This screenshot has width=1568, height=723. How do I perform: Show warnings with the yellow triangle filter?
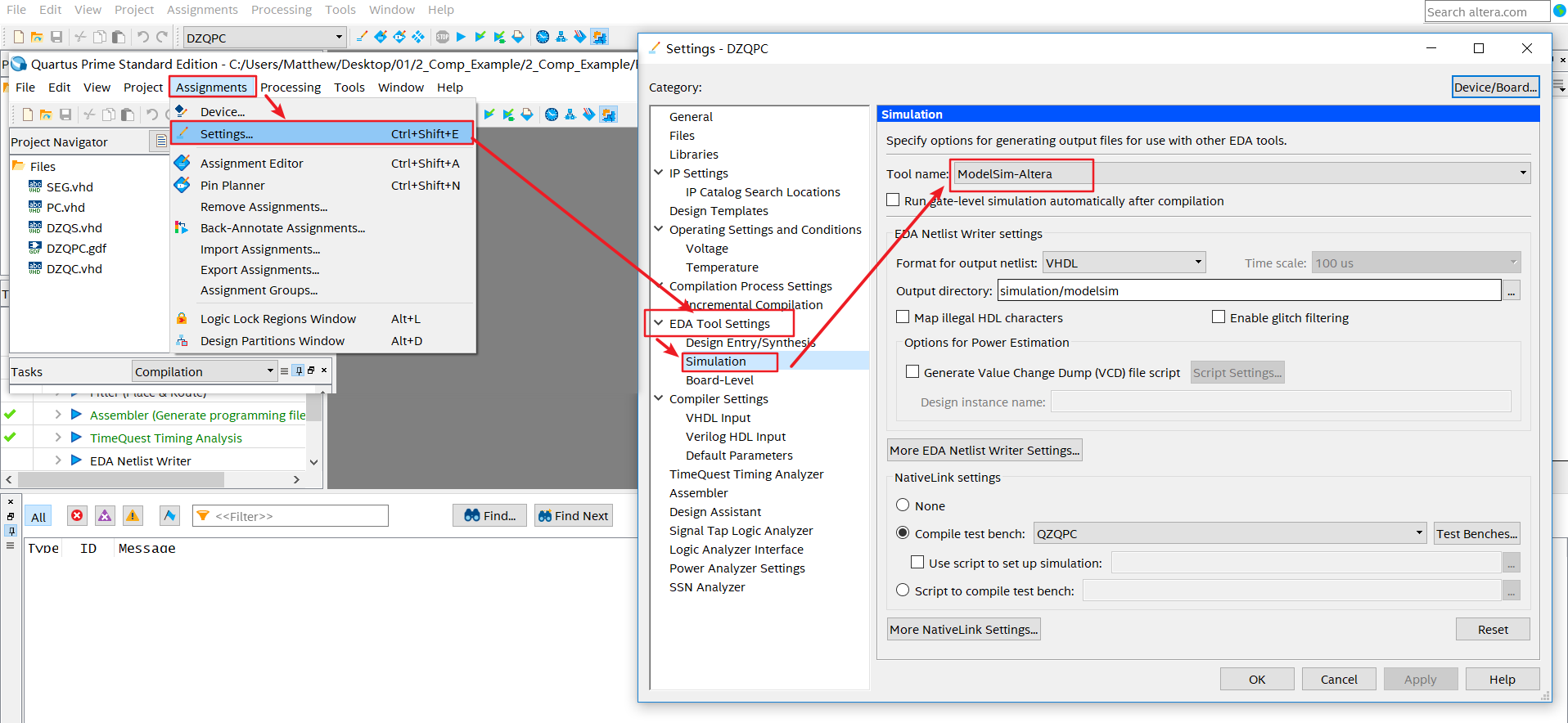(x=133, y=515)
